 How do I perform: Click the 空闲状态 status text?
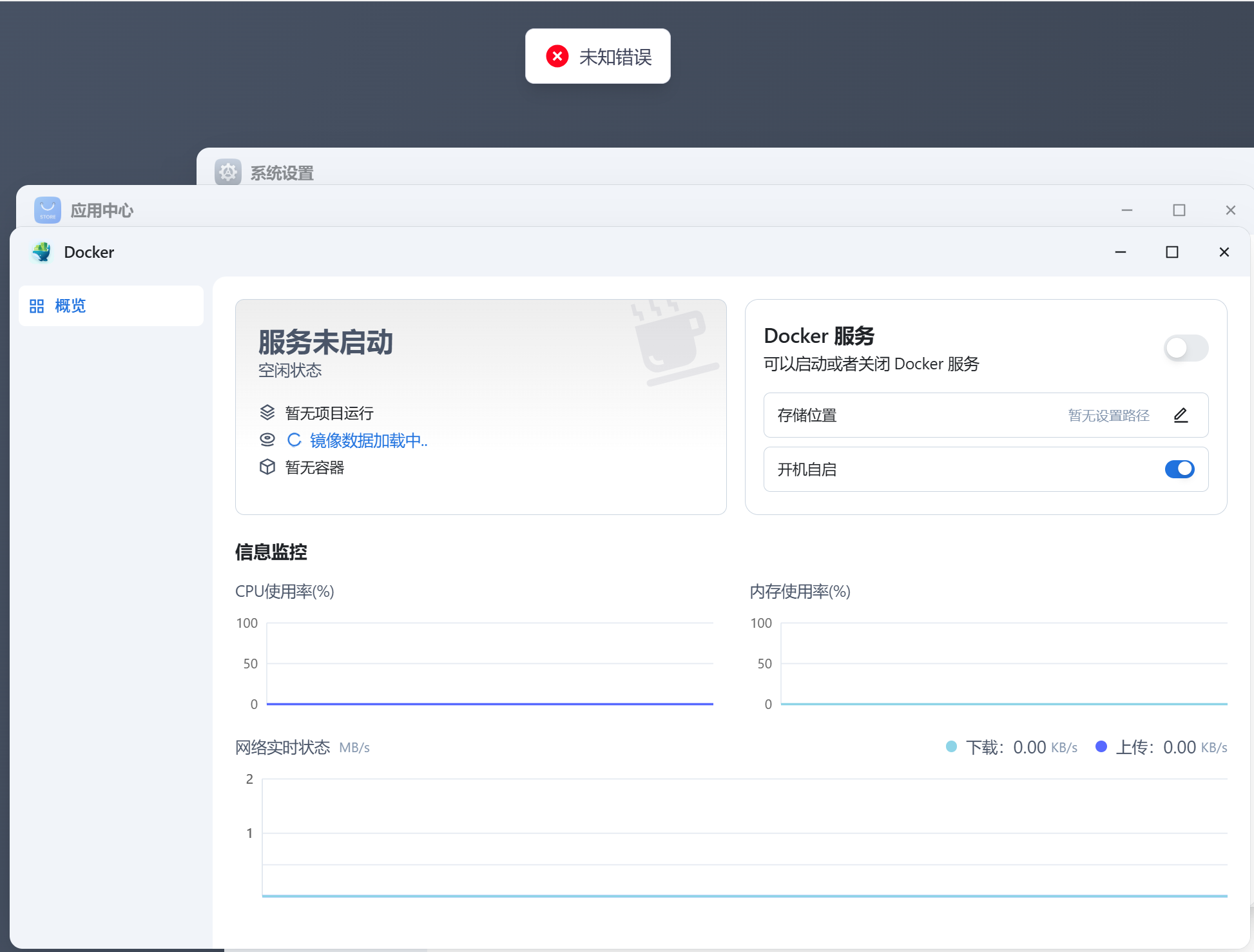[290, 371]
